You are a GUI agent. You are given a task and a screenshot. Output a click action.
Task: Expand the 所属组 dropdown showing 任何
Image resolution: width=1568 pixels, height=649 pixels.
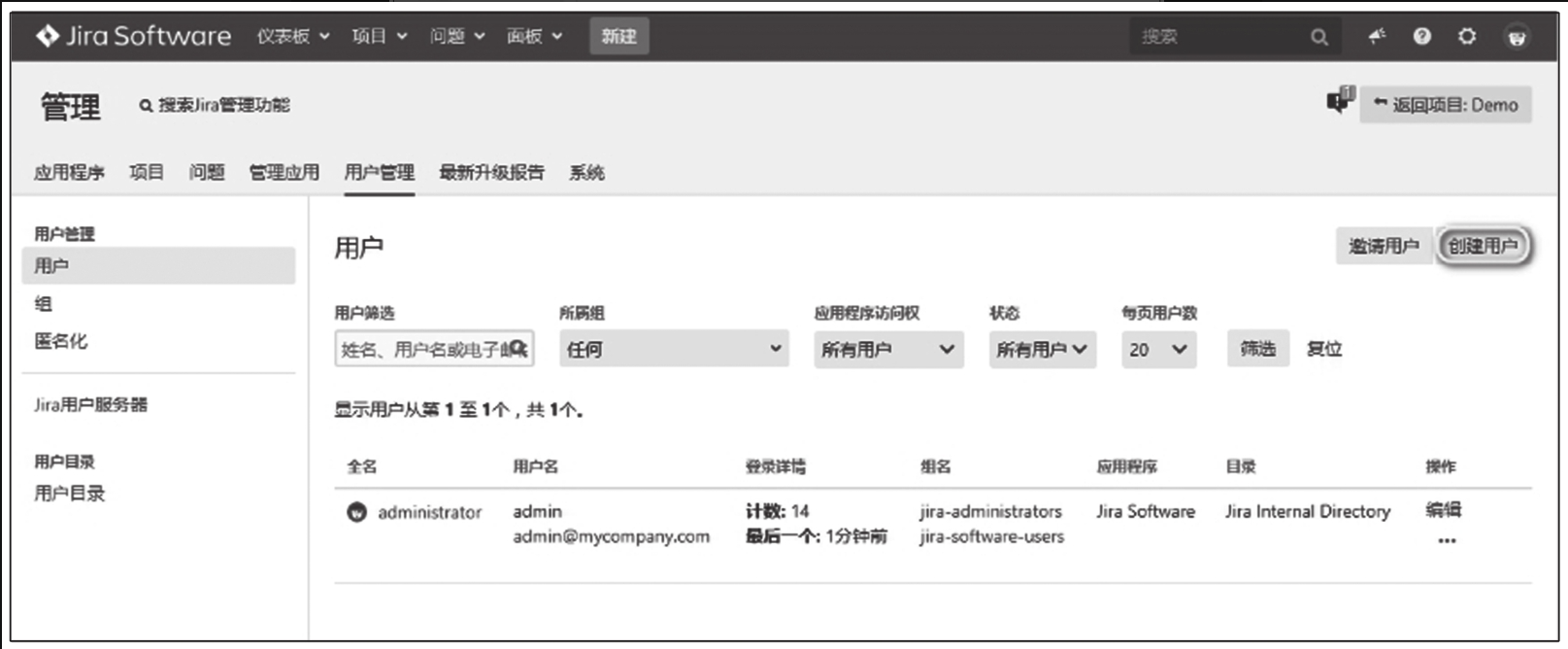(x=674, y=349)
